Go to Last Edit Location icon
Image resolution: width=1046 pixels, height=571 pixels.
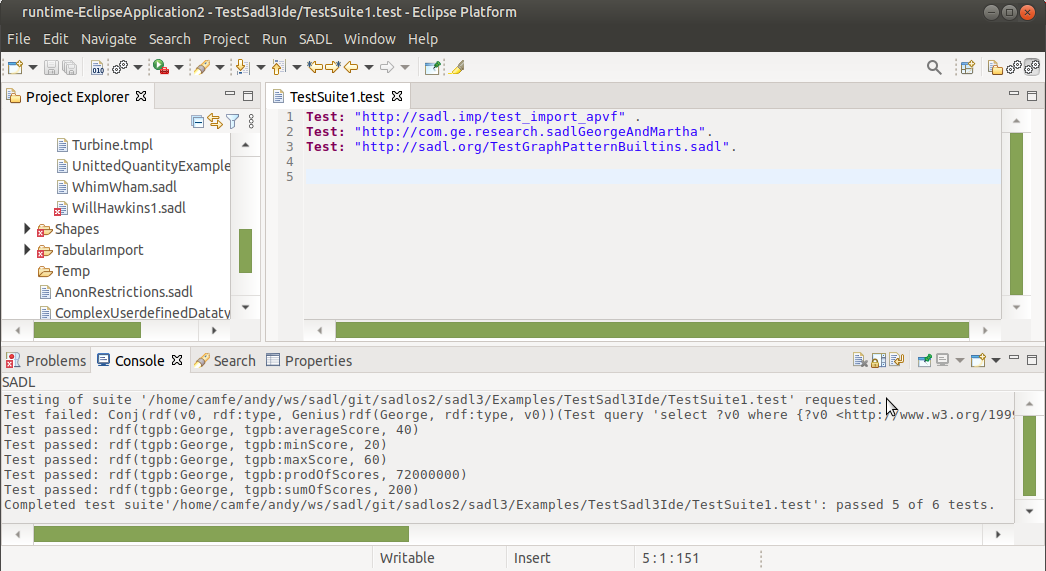coord(315,67)
